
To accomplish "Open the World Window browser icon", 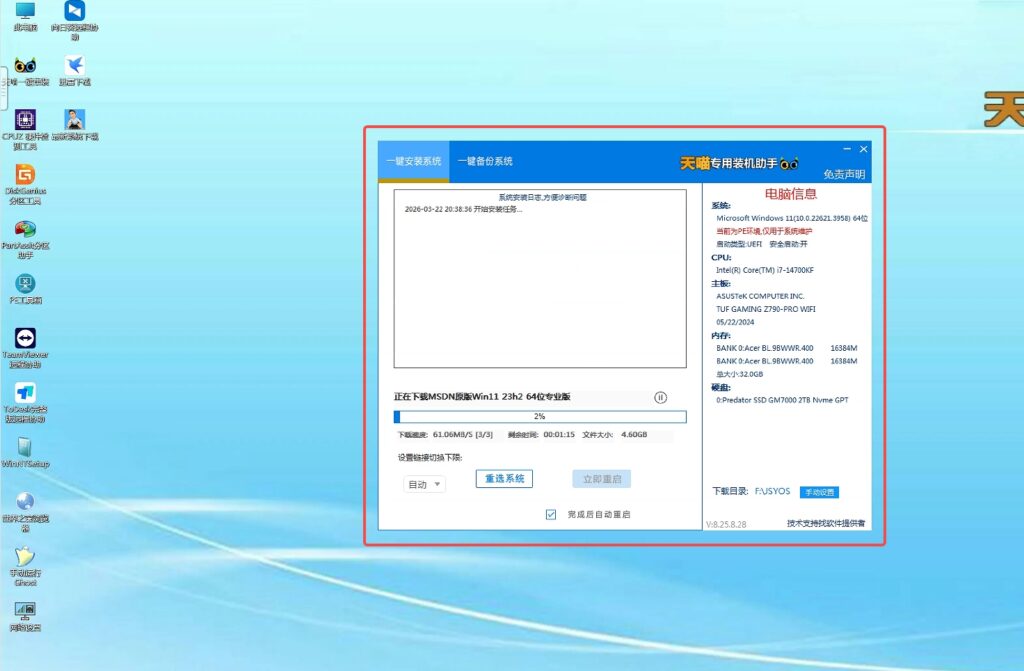I will (x=25, y=502).
